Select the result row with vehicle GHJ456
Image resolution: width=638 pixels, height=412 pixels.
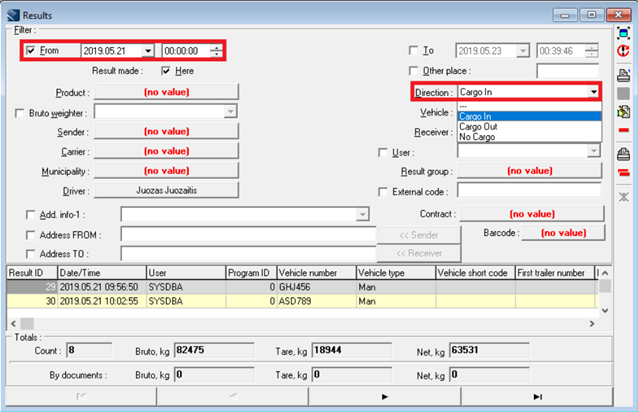pyautogui.click(x=302, y=287)
